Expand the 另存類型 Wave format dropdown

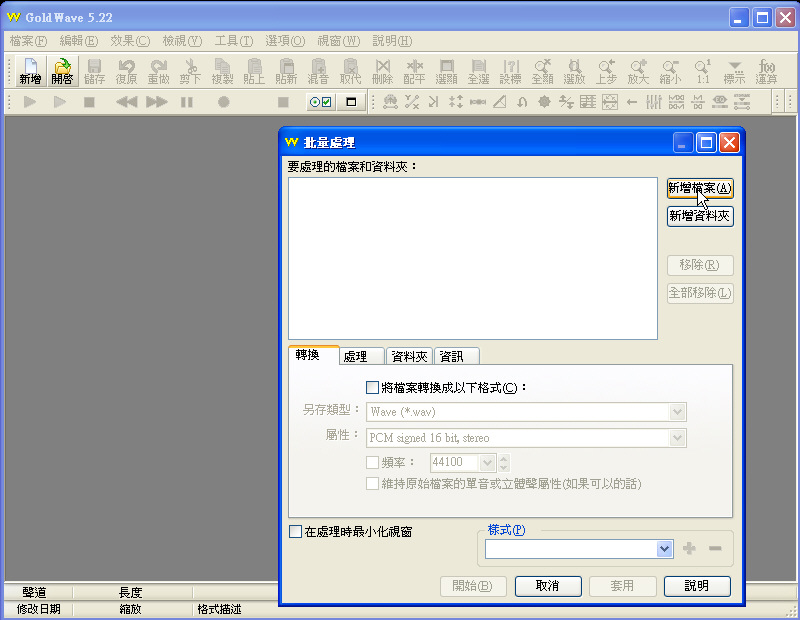click(x=677, y=412)
